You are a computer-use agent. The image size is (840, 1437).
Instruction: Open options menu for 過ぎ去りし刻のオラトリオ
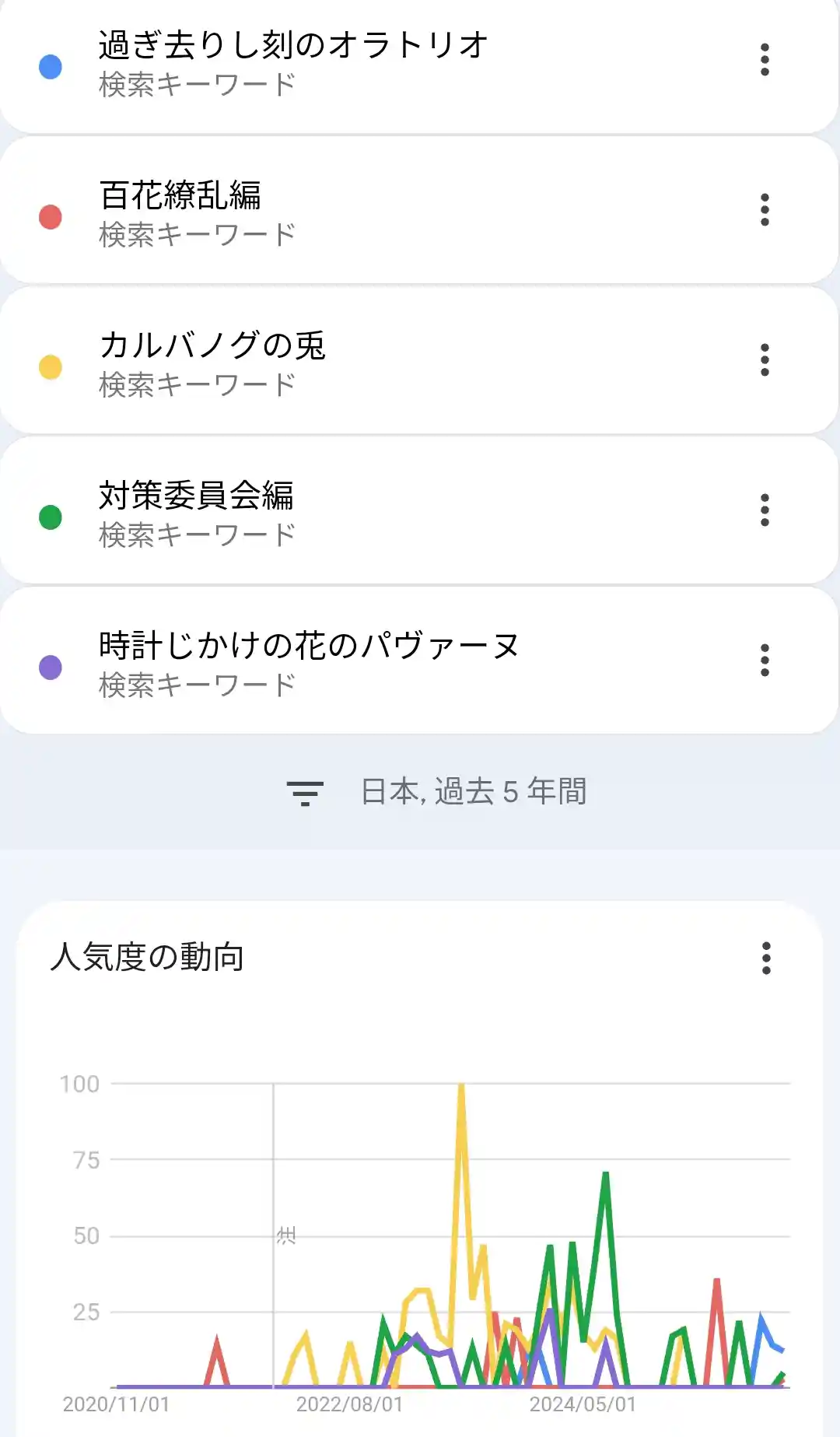(x=765, y=60)
